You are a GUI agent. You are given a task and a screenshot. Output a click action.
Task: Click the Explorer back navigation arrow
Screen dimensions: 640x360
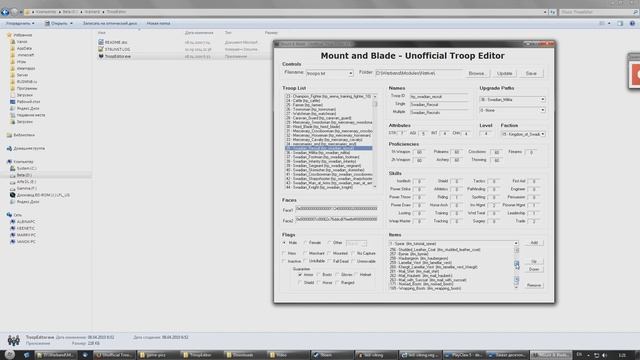tap(5, 12)
